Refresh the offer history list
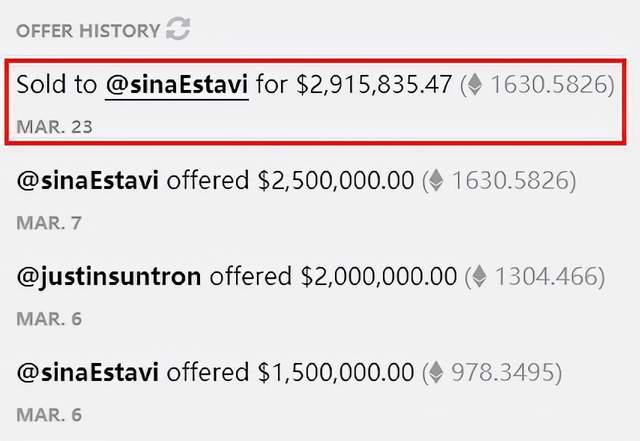This screenshot has width=640, height=441. [178, 29]
